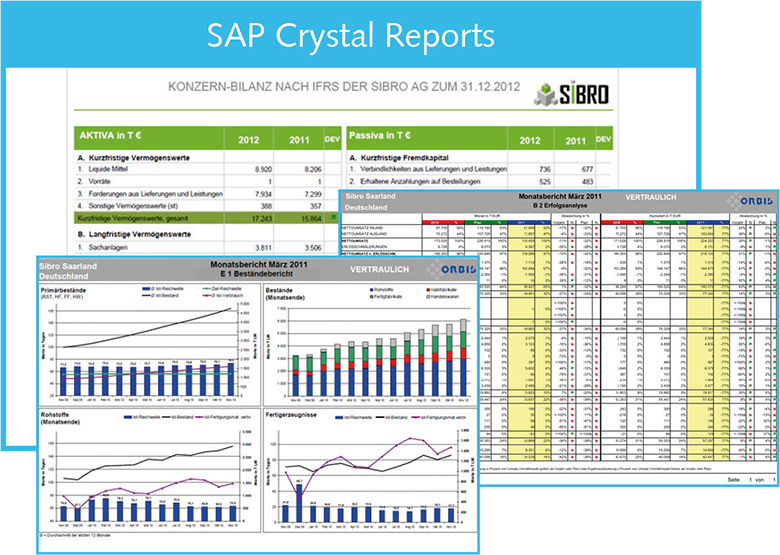Click the 2011 column header in AKTIVA table
The image size is (780, 555).
[x=299, y=140]
